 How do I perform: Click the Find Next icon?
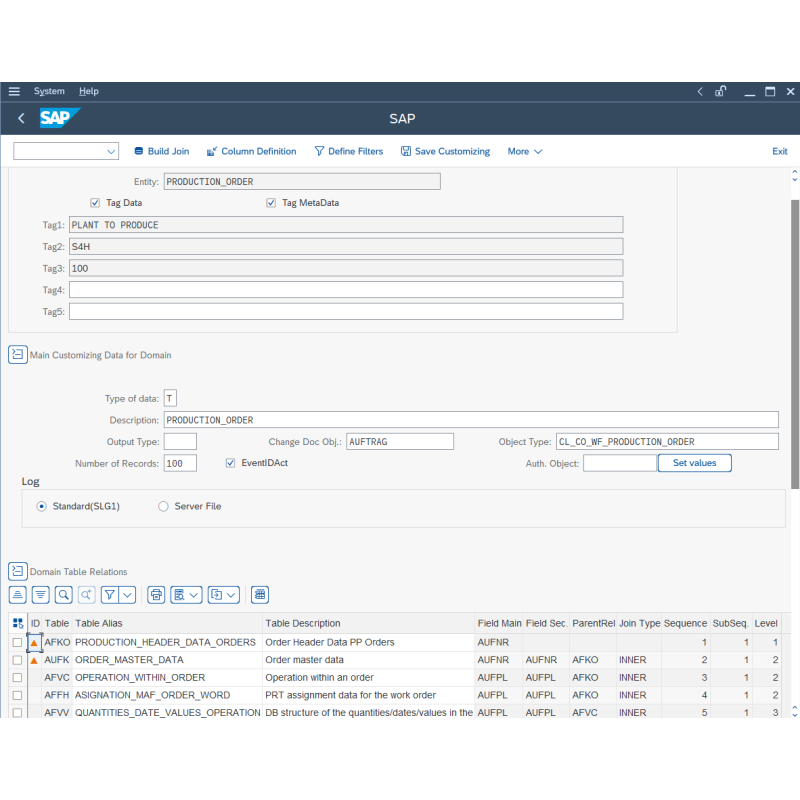pos(87,594)
